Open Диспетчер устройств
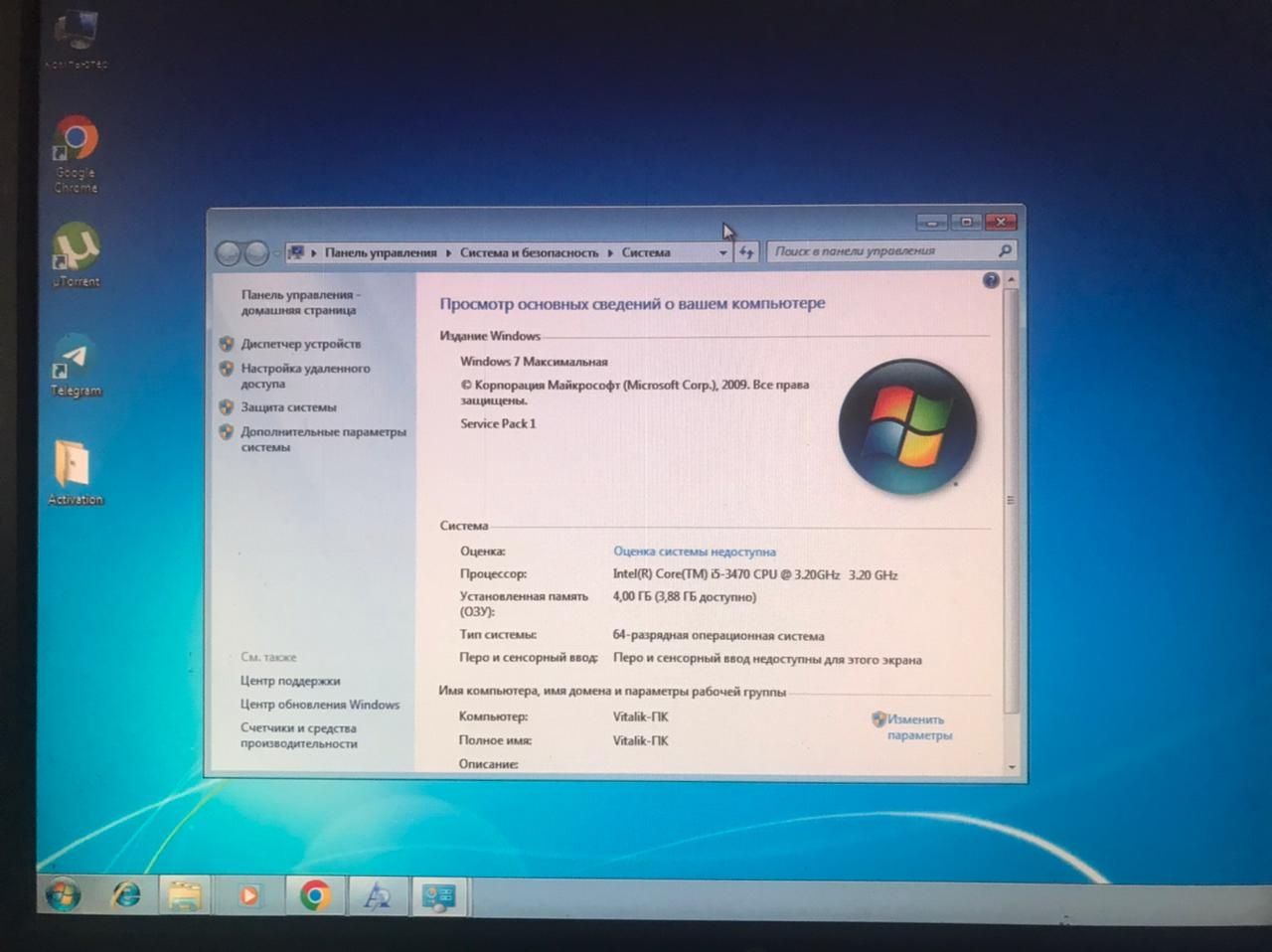Viewport: 1272px width, 952px height. pyautogui.click(x=301, y=344)
